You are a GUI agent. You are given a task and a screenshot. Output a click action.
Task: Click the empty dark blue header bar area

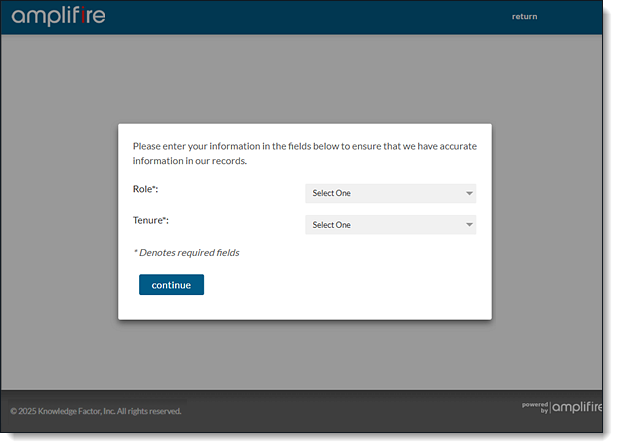pyautogui.click(x=300, y=16)
